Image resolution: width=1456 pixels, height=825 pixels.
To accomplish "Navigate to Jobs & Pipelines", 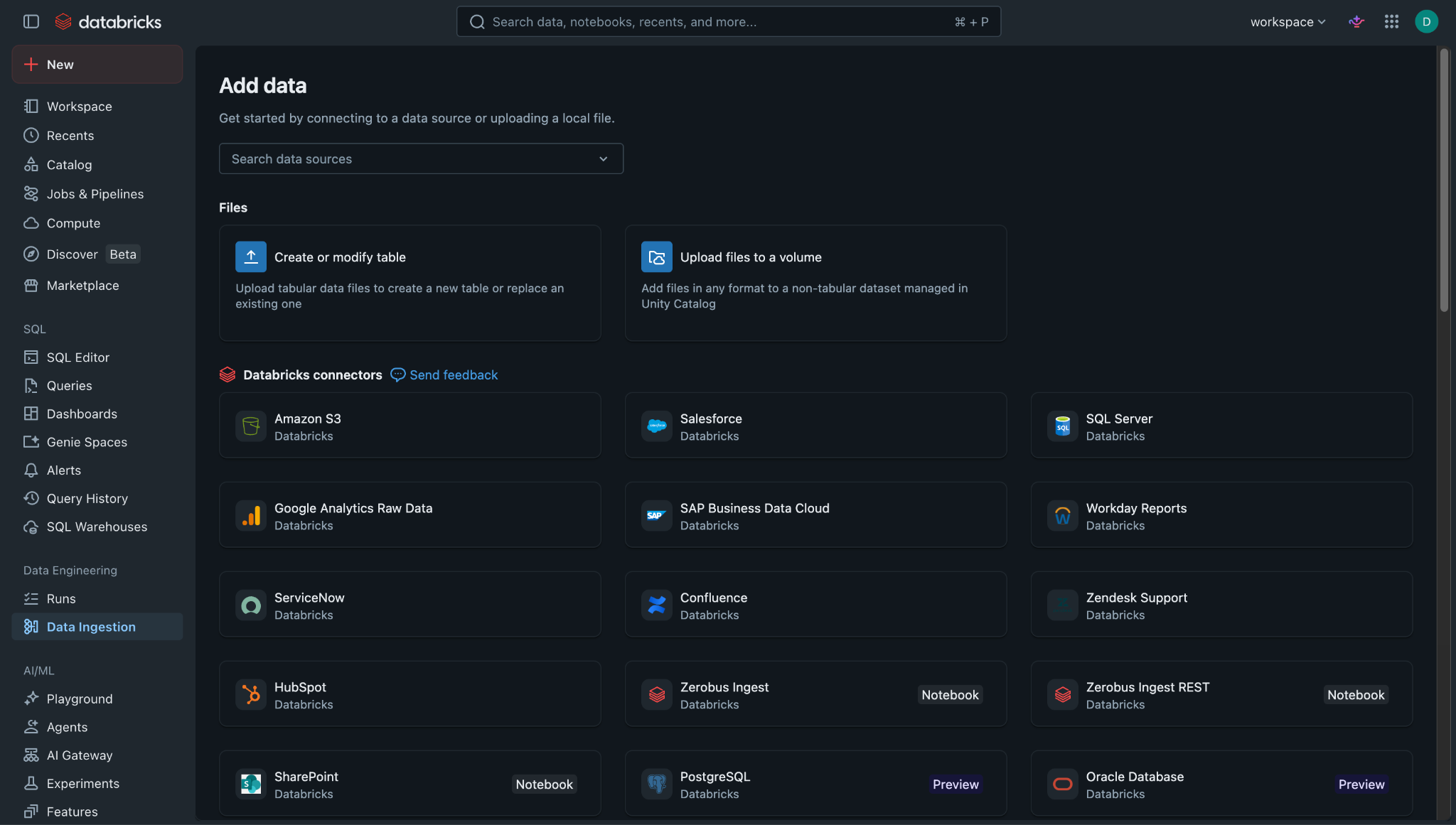I will pyautogui.click(x=97, y=194).
